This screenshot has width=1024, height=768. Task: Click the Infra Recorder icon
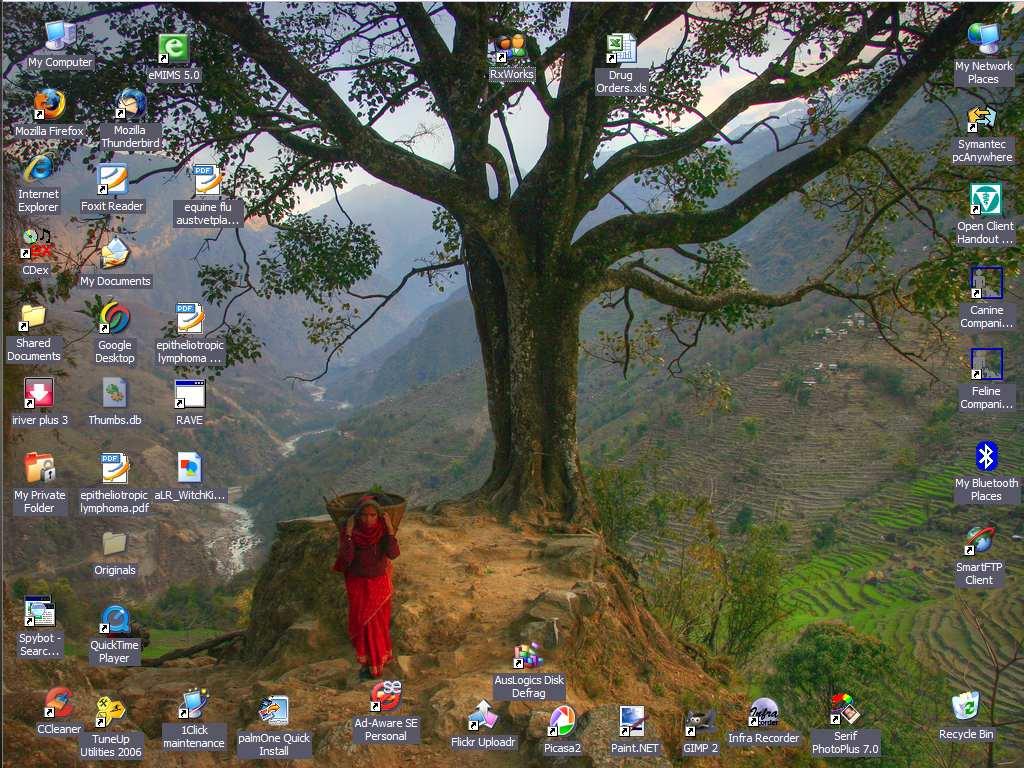[x=764, y=713]
